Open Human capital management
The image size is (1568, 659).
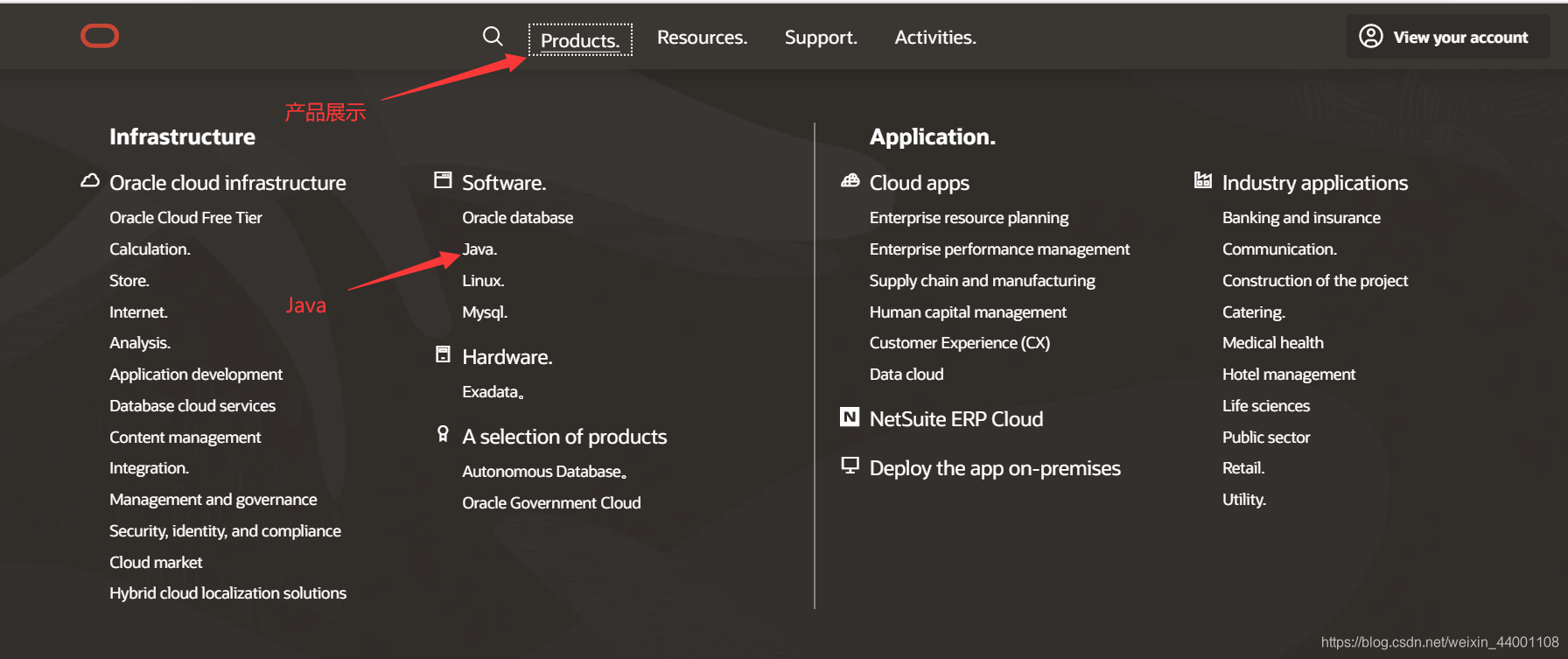click(x=968, y=312)
